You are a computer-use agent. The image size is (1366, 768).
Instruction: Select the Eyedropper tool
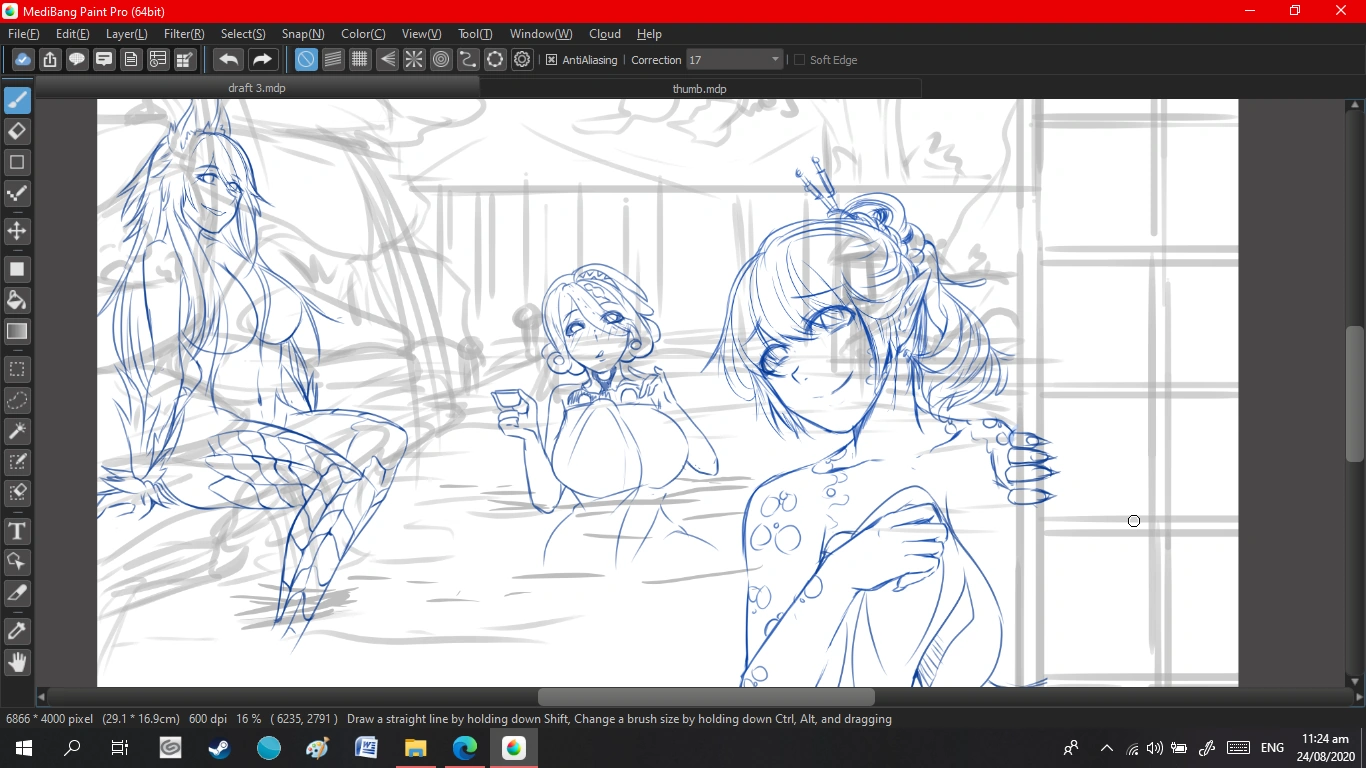(x=17, y=631)
